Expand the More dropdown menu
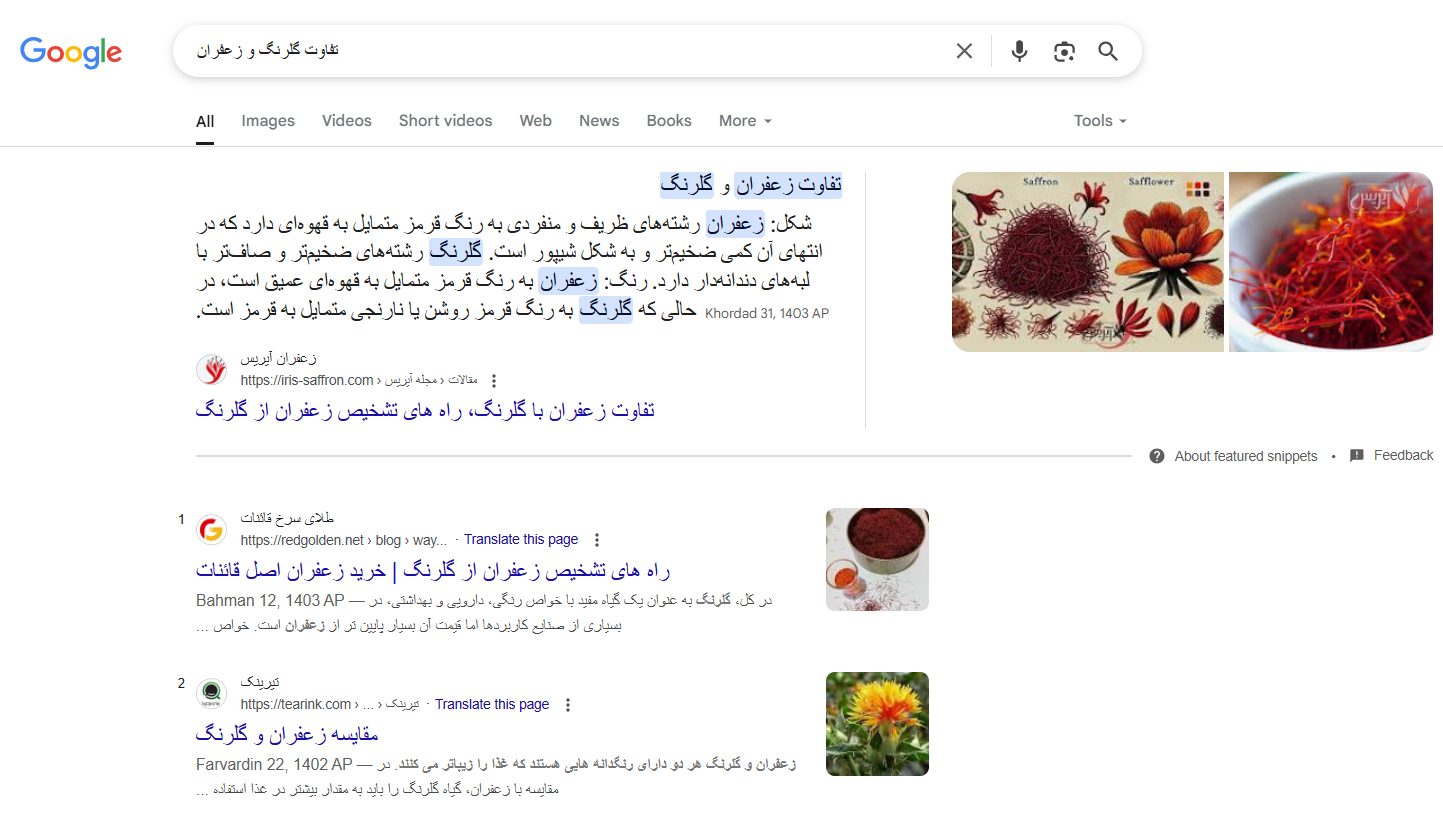Viewport: 1443px width, 822px height. click(x=745, y=121)
